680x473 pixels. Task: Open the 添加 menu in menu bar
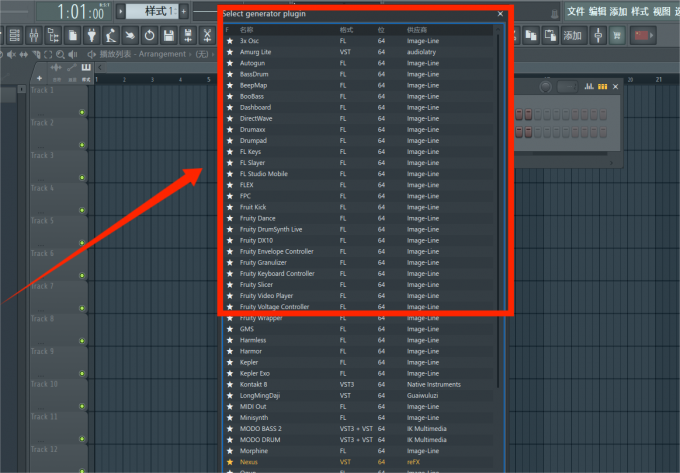[618, 12]
